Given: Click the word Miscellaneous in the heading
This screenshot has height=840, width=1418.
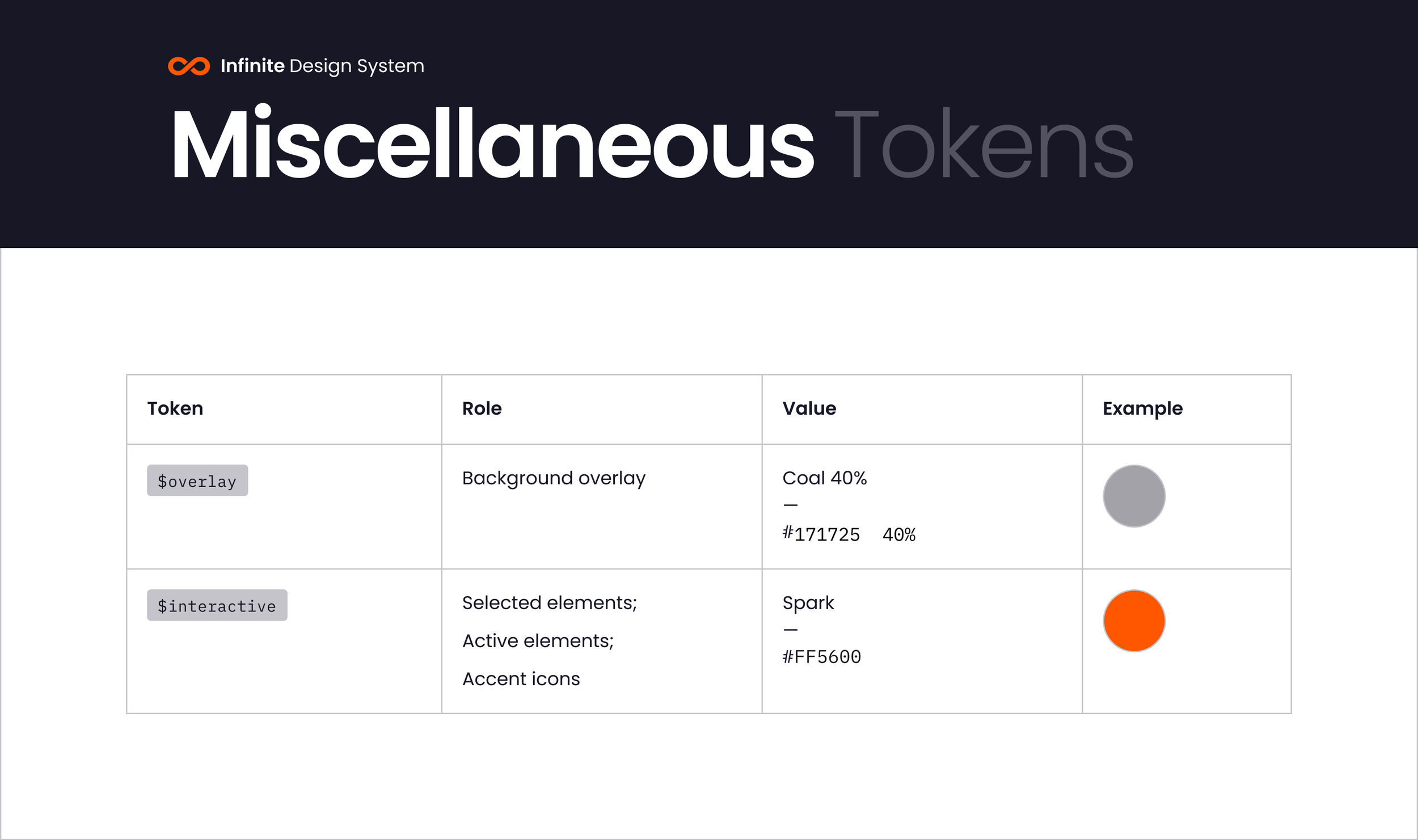Looking at the screenshot, I should [492, 145].
